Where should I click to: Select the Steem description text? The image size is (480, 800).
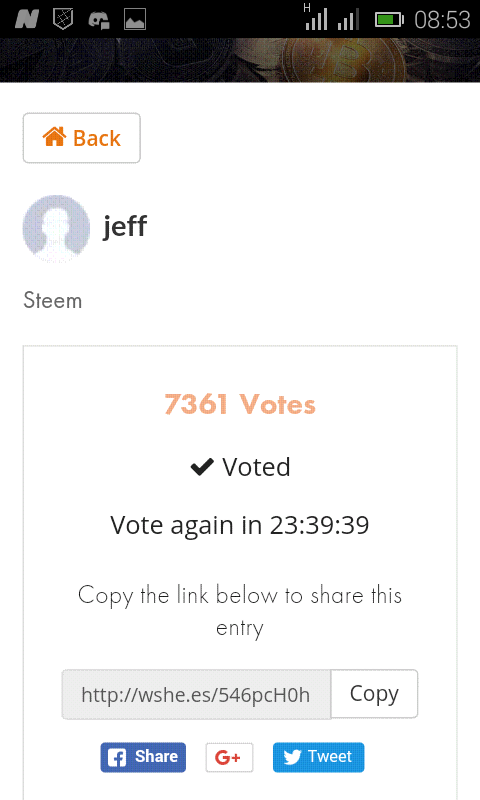(53, 300)
